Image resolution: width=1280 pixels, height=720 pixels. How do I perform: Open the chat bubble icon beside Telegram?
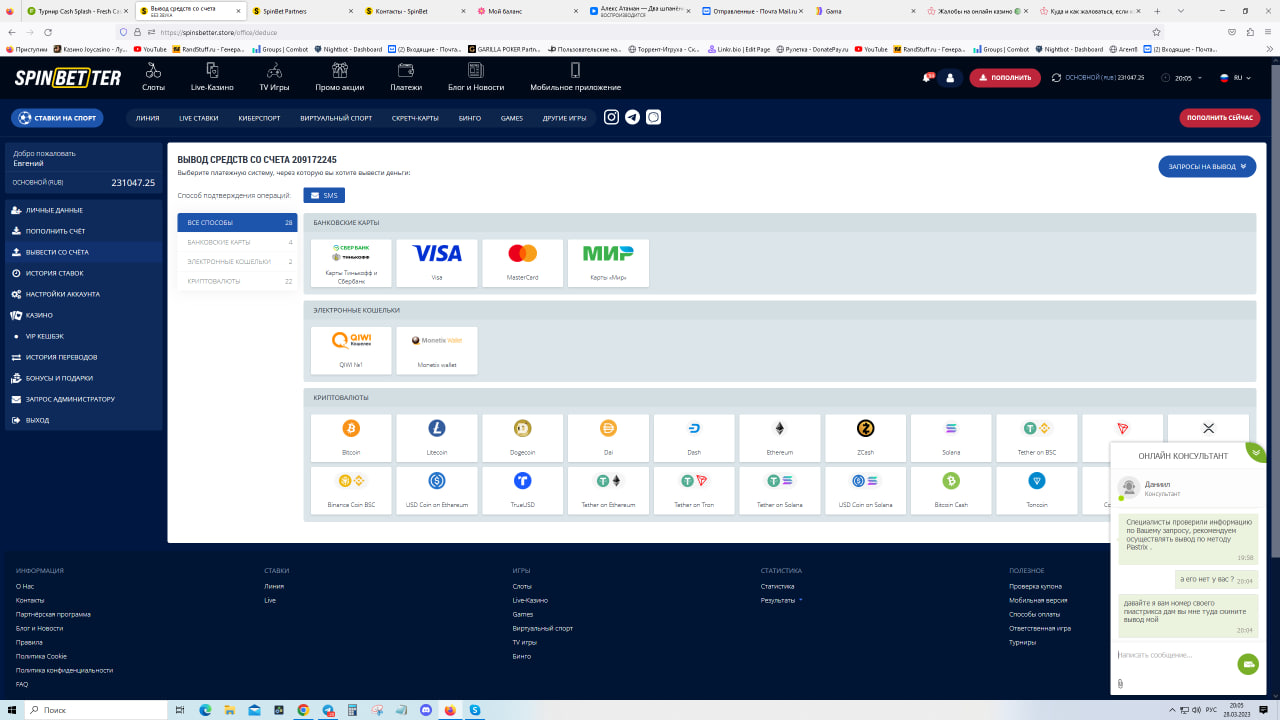653,117
